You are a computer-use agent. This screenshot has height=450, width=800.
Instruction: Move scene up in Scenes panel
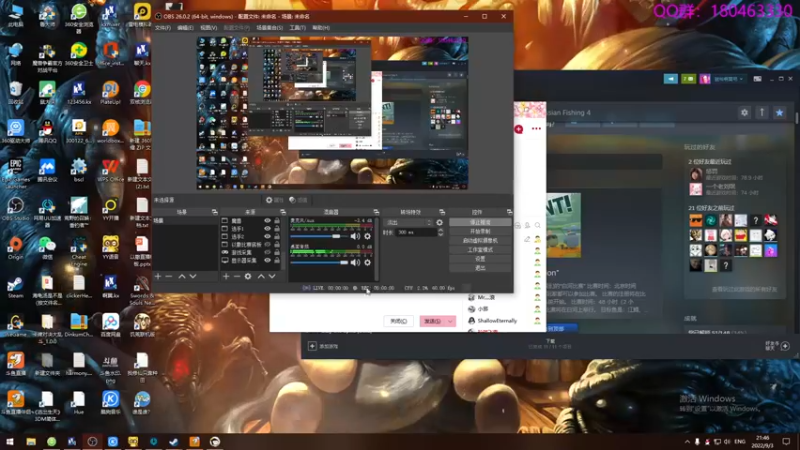[x=182, y=277]
